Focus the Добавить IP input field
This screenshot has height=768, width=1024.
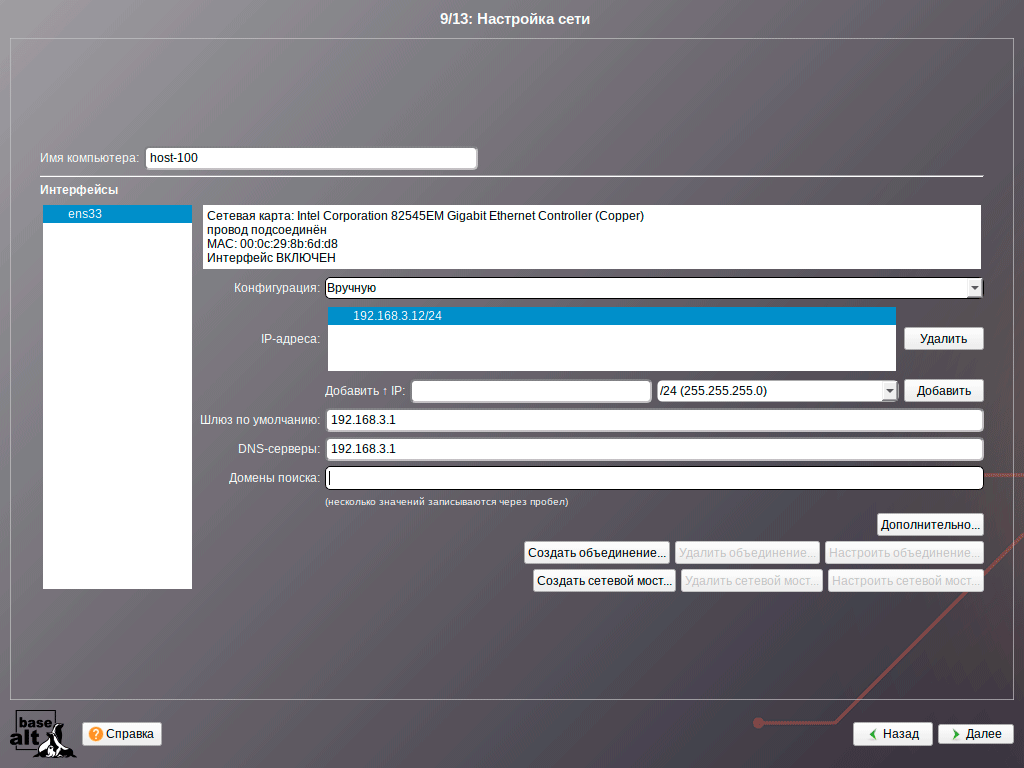point(531,391)
